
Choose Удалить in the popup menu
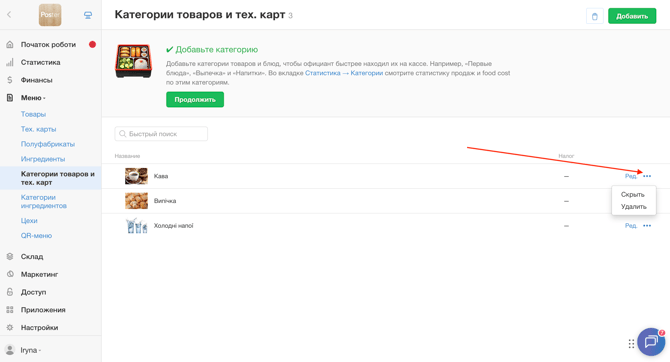point(634,206)
